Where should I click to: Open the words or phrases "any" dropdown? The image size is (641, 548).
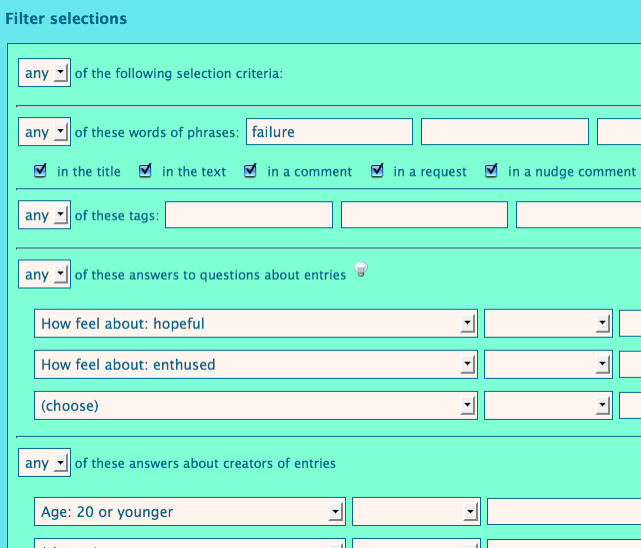tap(44, 132)
